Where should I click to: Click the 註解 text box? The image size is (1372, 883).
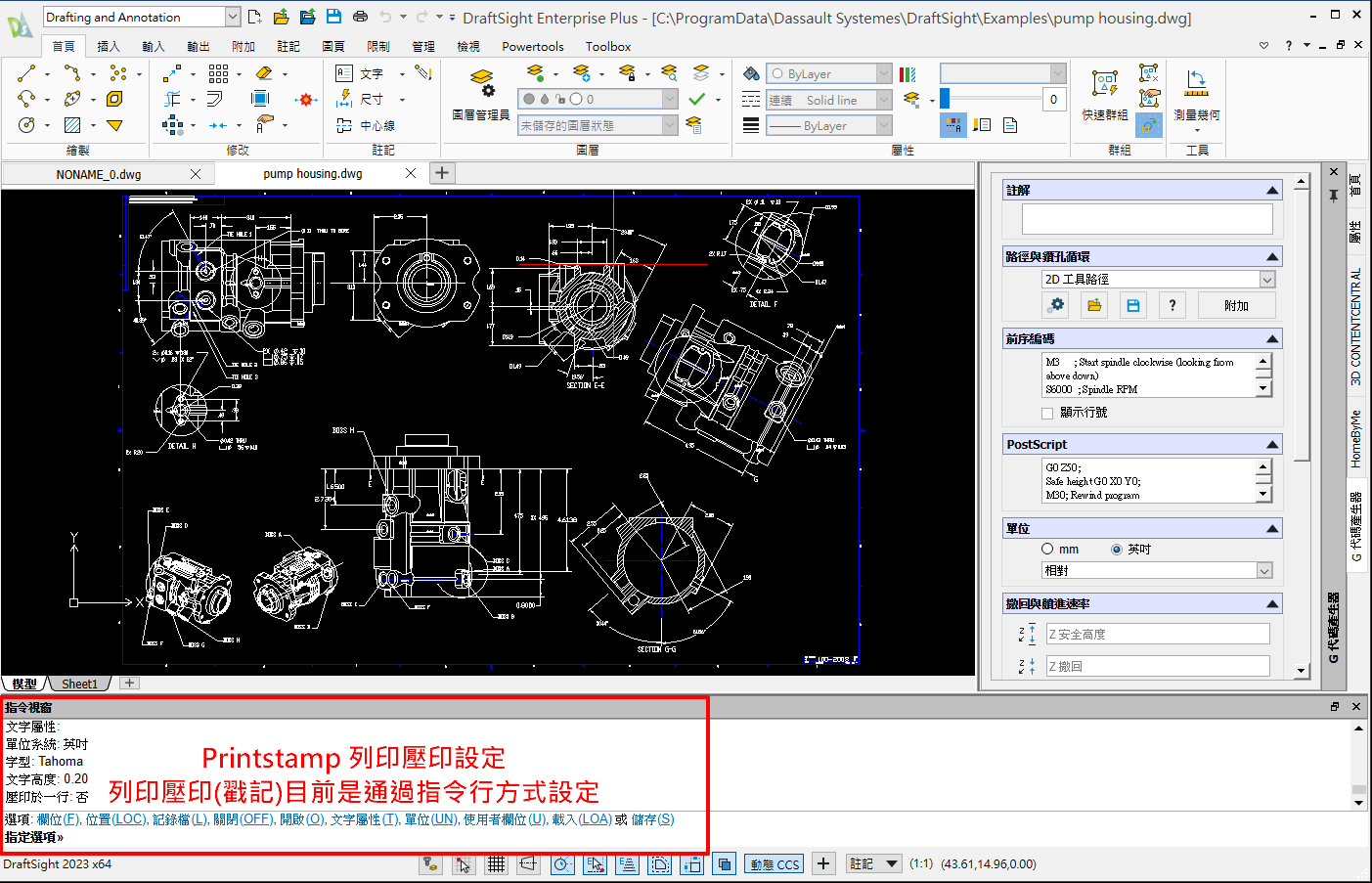pyautogui.click(x=1147, y=219)
